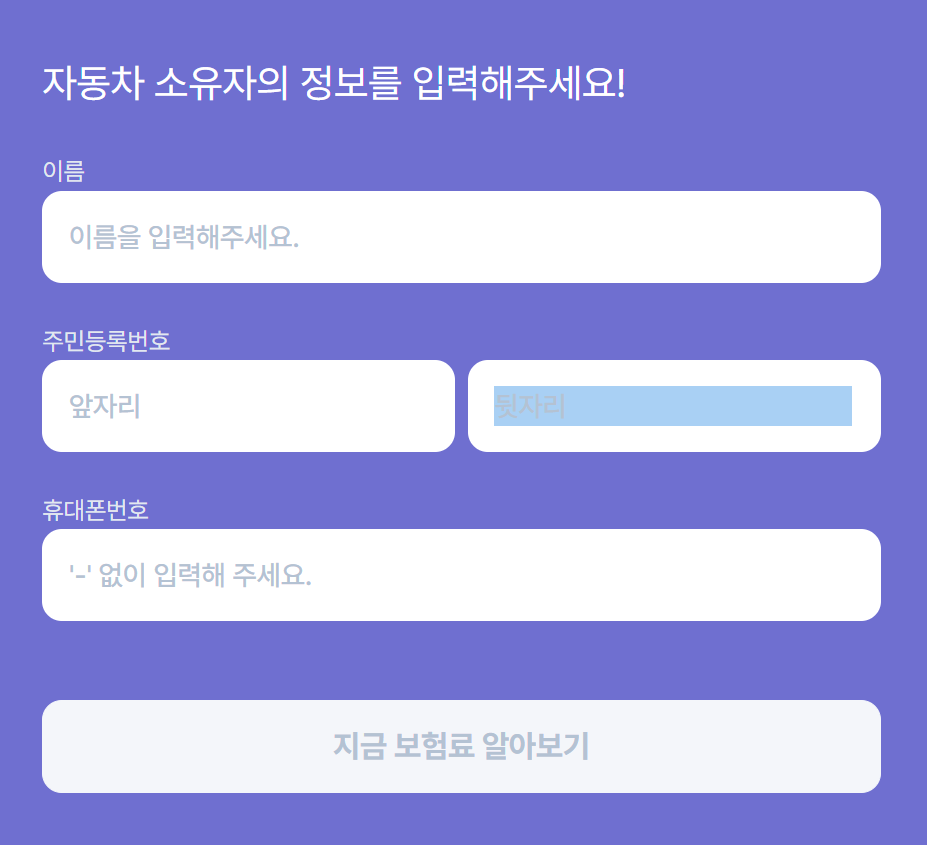Click the 이름 name input field

click(461, 237)
